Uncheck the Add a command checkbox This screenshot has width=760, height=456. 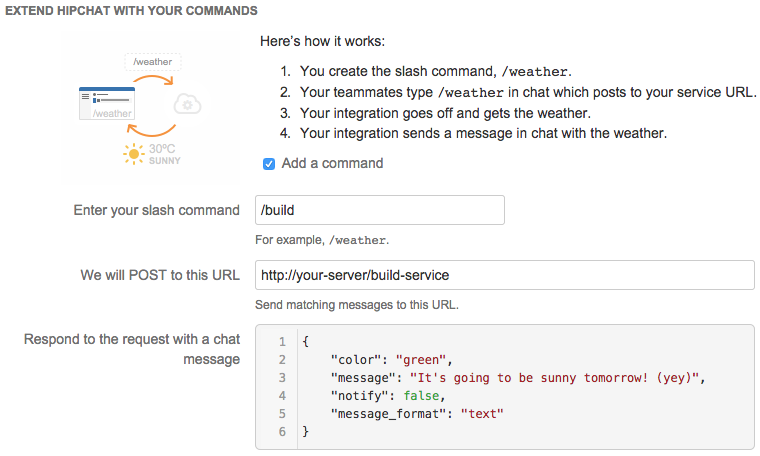[268, 163]
